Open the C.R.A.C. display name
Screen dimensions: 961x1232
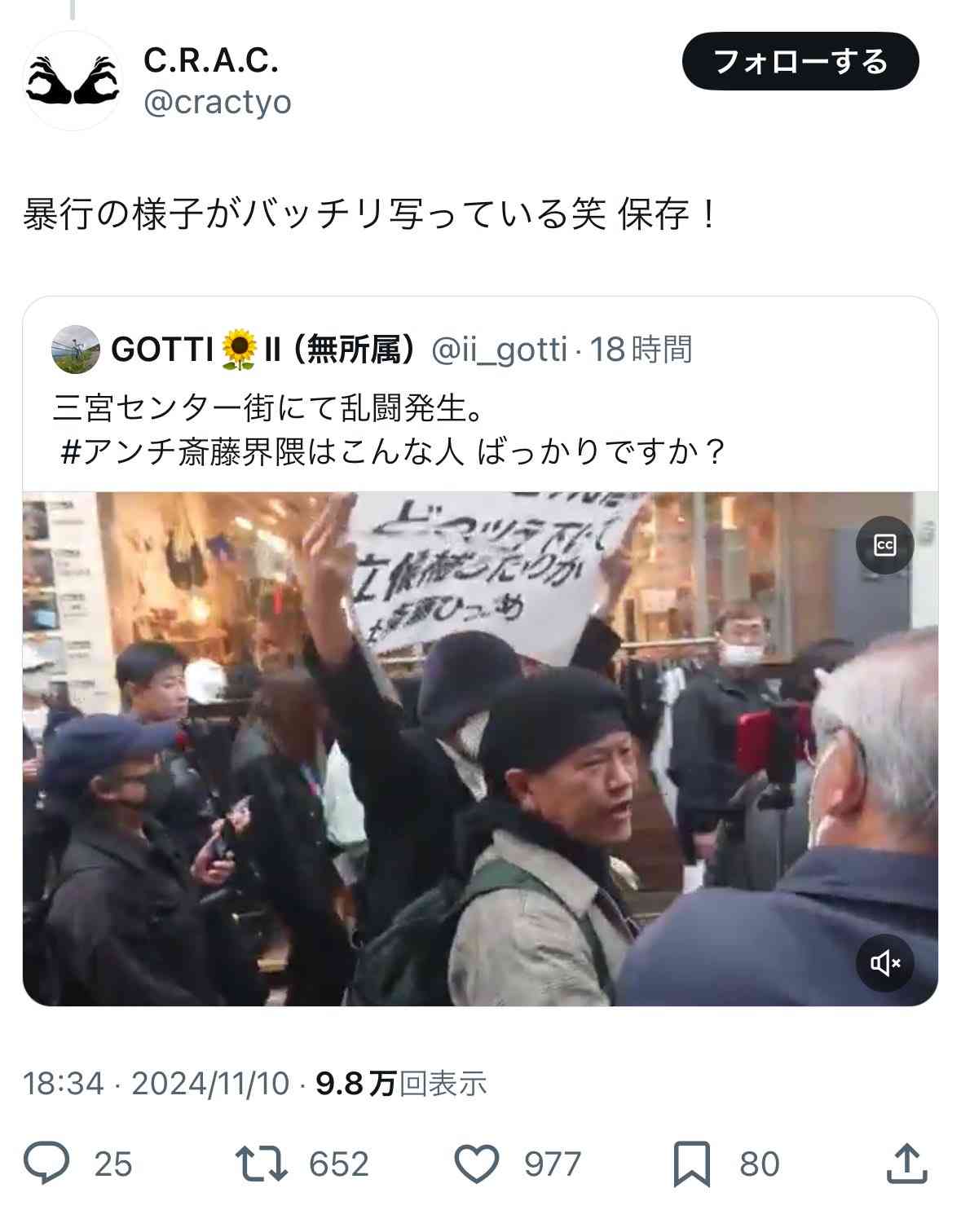[x=211, y=59]
